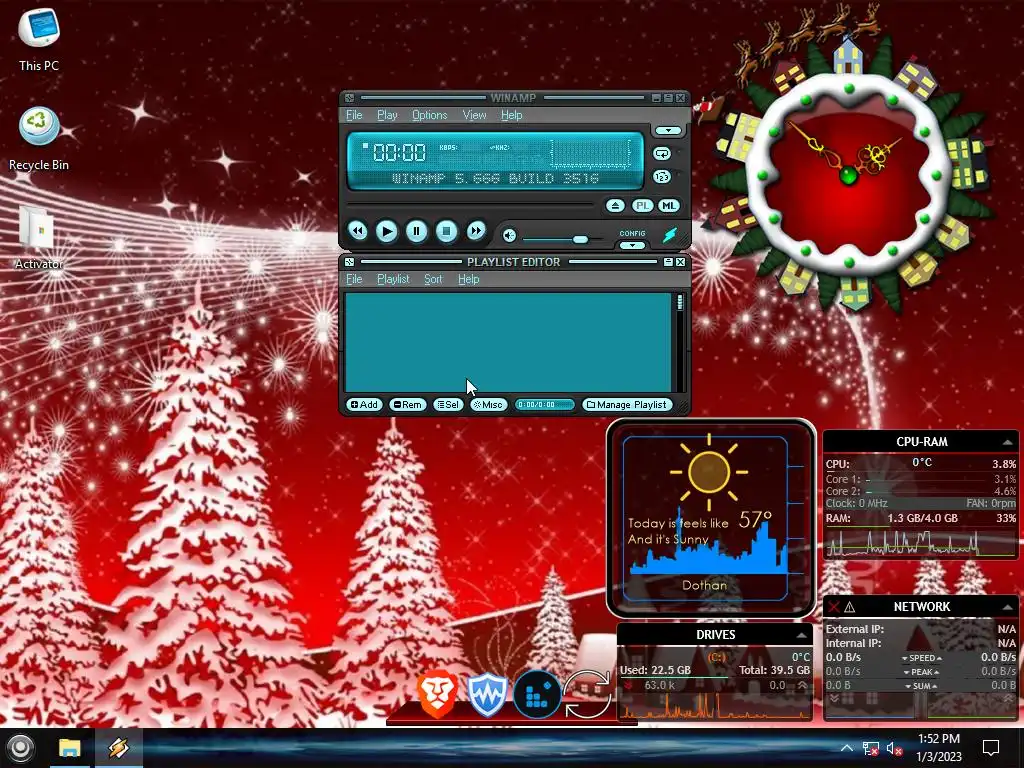Image resolution: width=1024 pixels, height=768 pixels.
Task: Click the playlist Sel button
Action: [448, 405]
